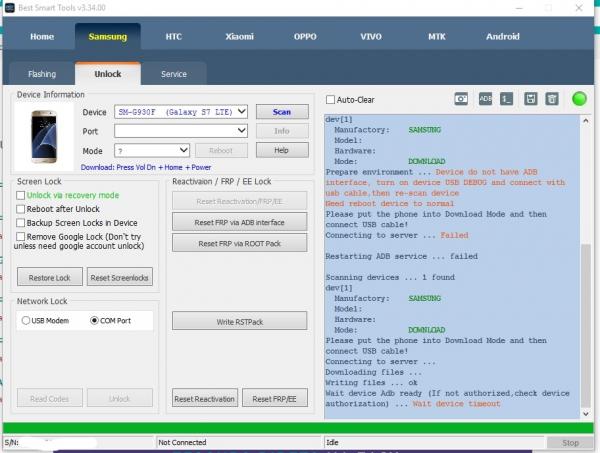Select the USB Modem radio button
600x453 pixels.
26,321
